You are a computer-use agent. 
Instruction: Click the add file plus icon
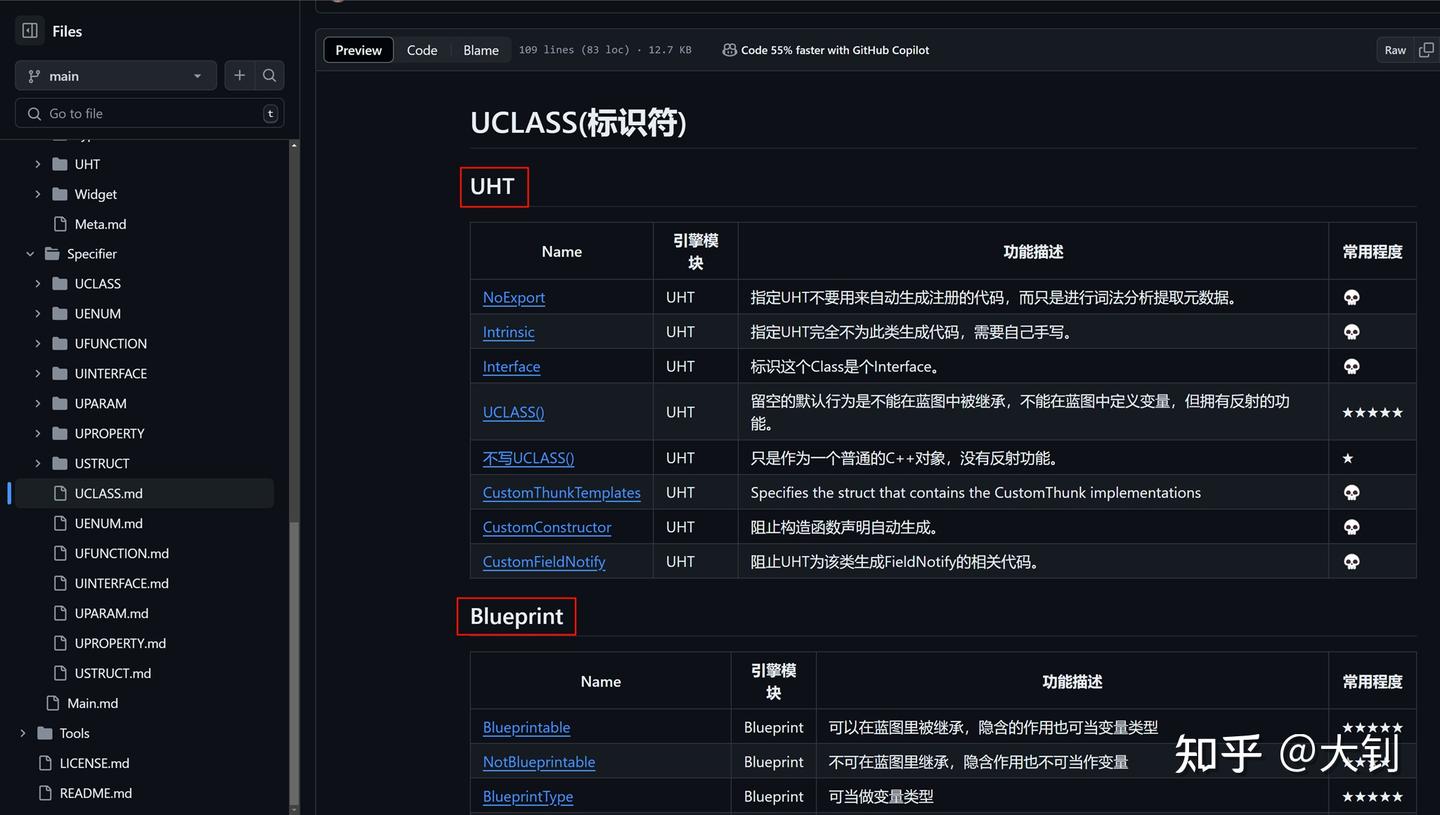[x=239, y=75]
